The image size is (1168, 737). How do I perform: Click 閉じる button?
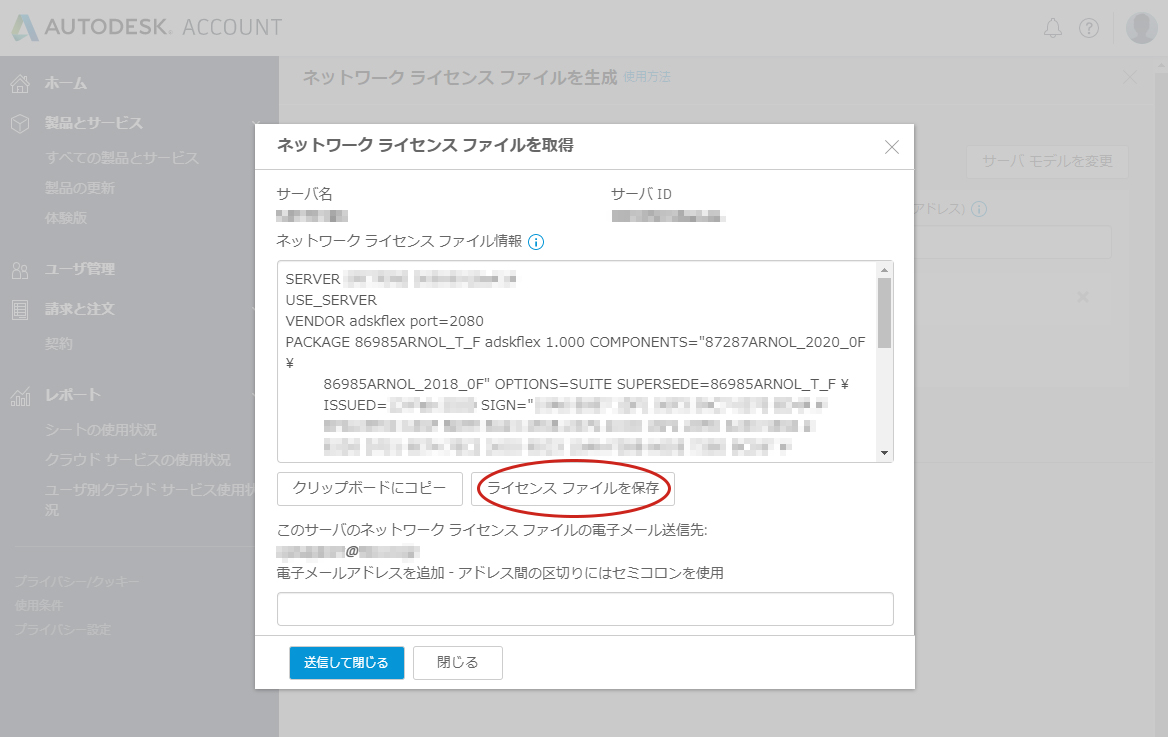click(457, 662)
